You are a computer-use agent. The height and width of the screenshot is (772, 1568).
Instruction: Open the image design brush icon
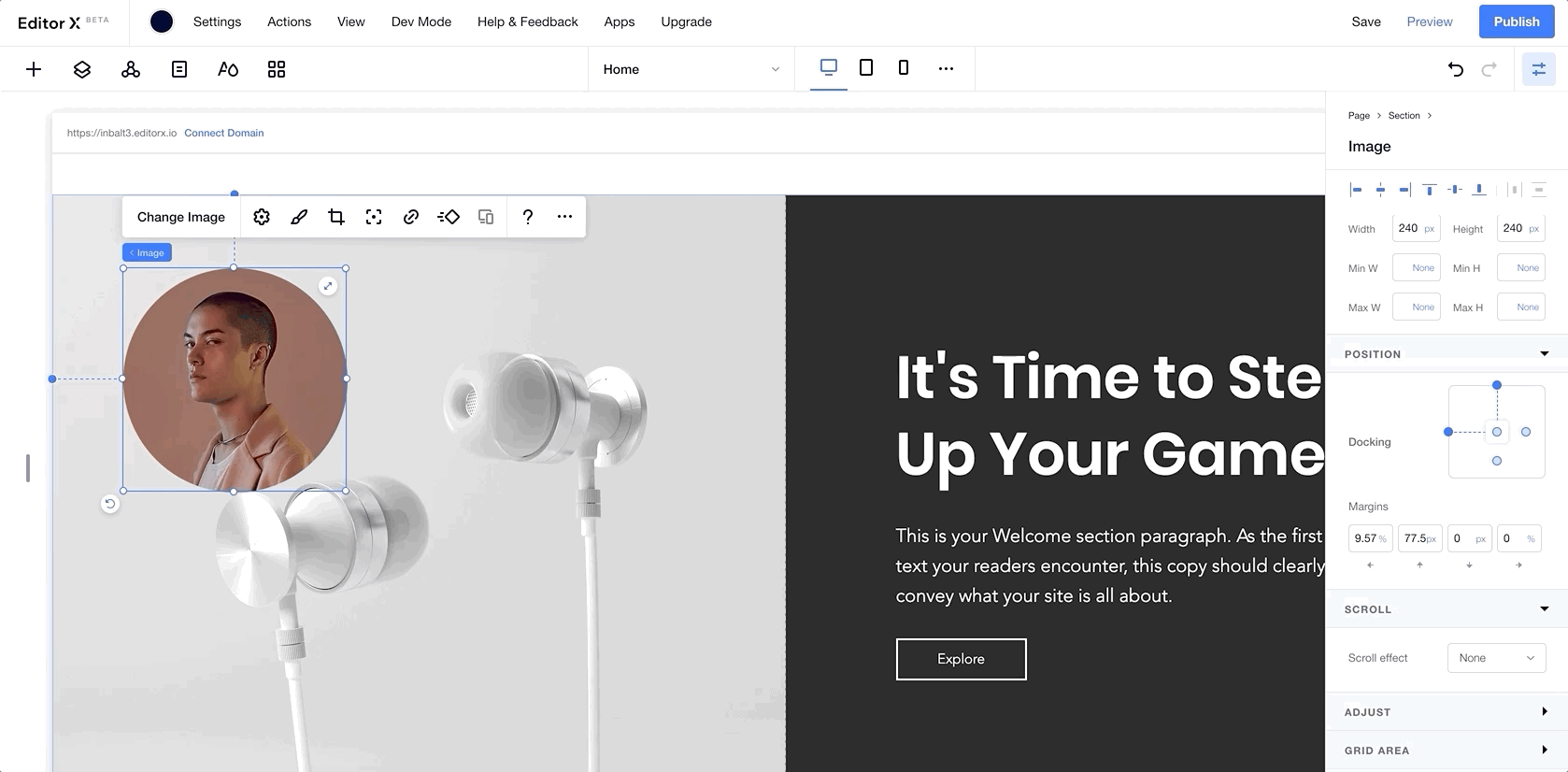[299, 217]
